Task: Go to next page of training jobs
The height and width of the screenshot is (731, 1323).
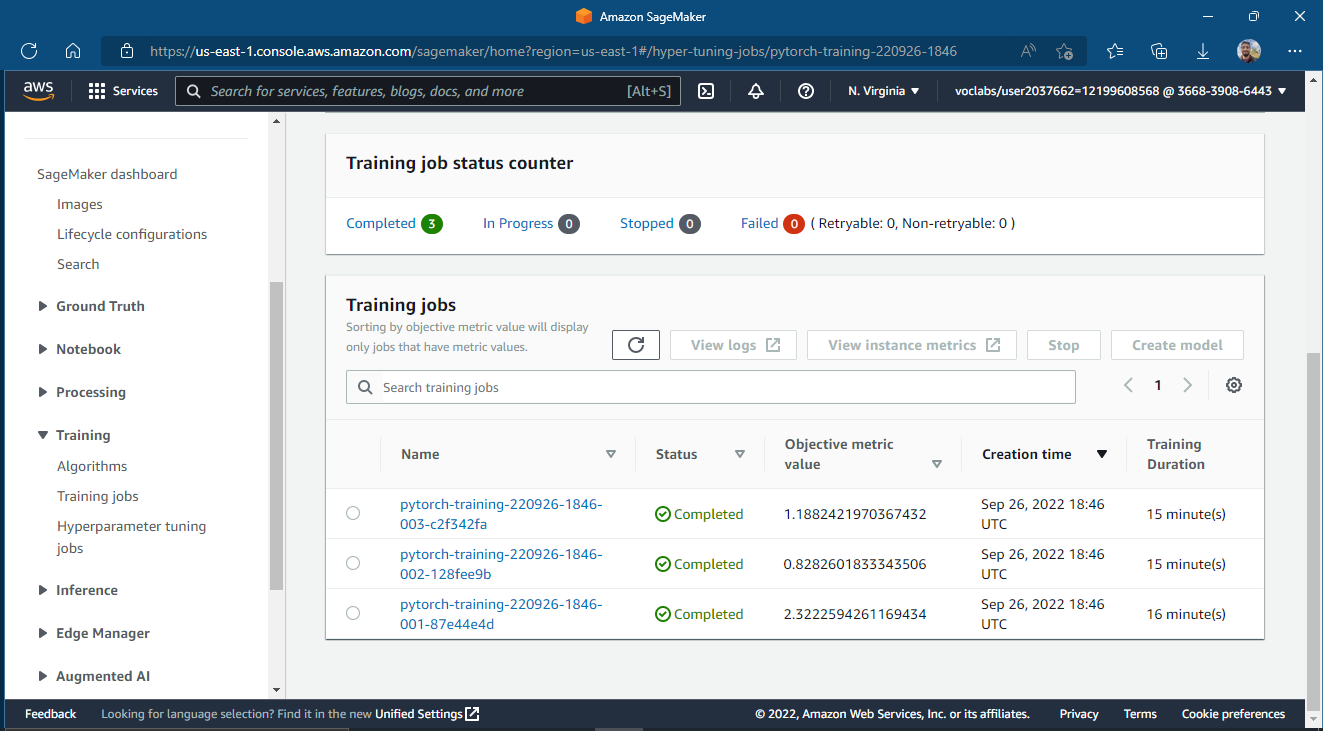Action: click(1188, 385)
